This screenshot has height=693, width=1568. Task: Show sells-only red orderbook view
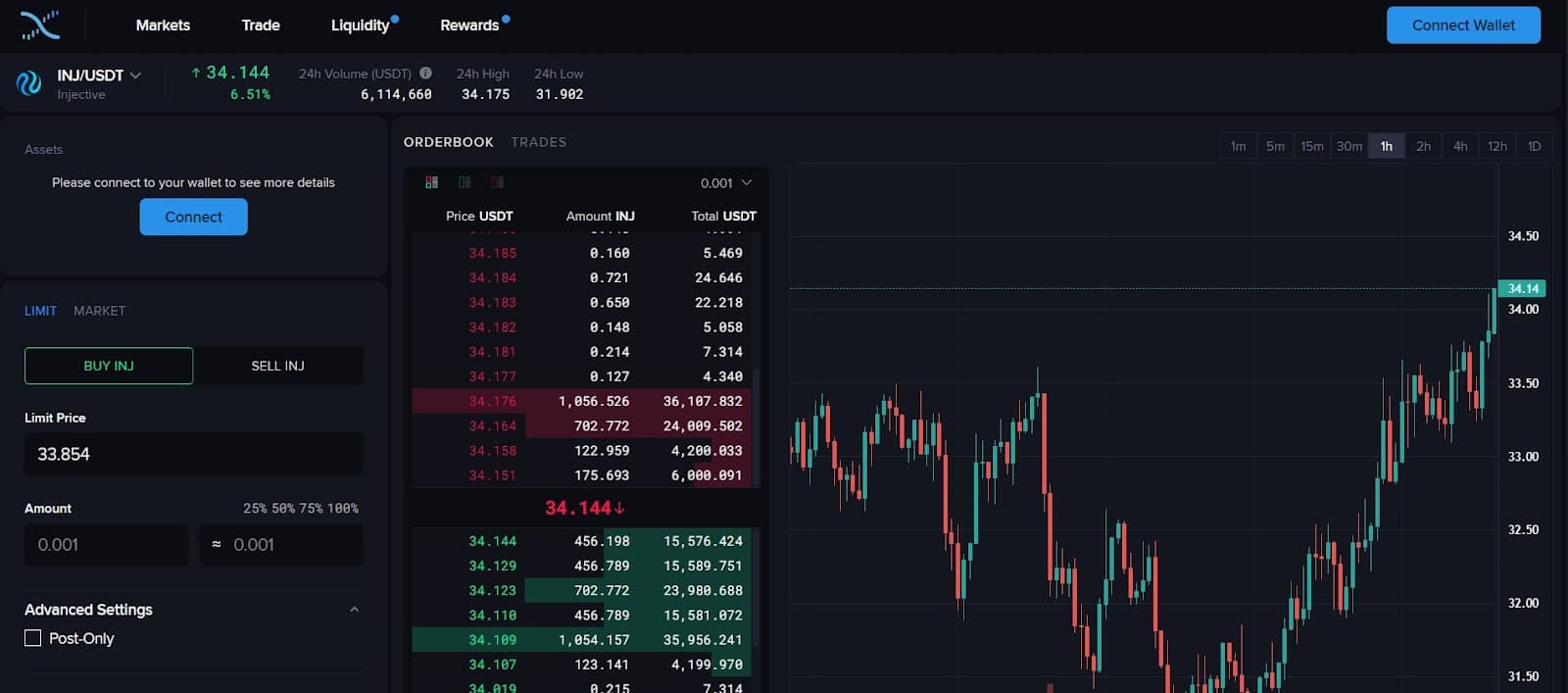tap(498, 182)
